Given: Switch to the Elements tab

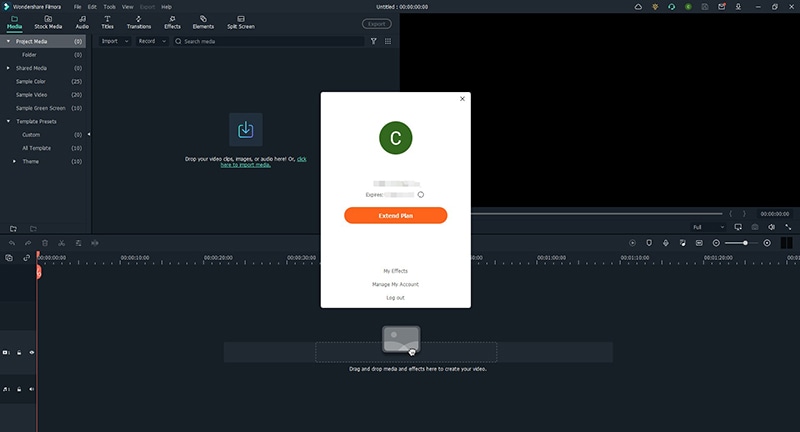Looking at the screenshot, I should point(203,22).
